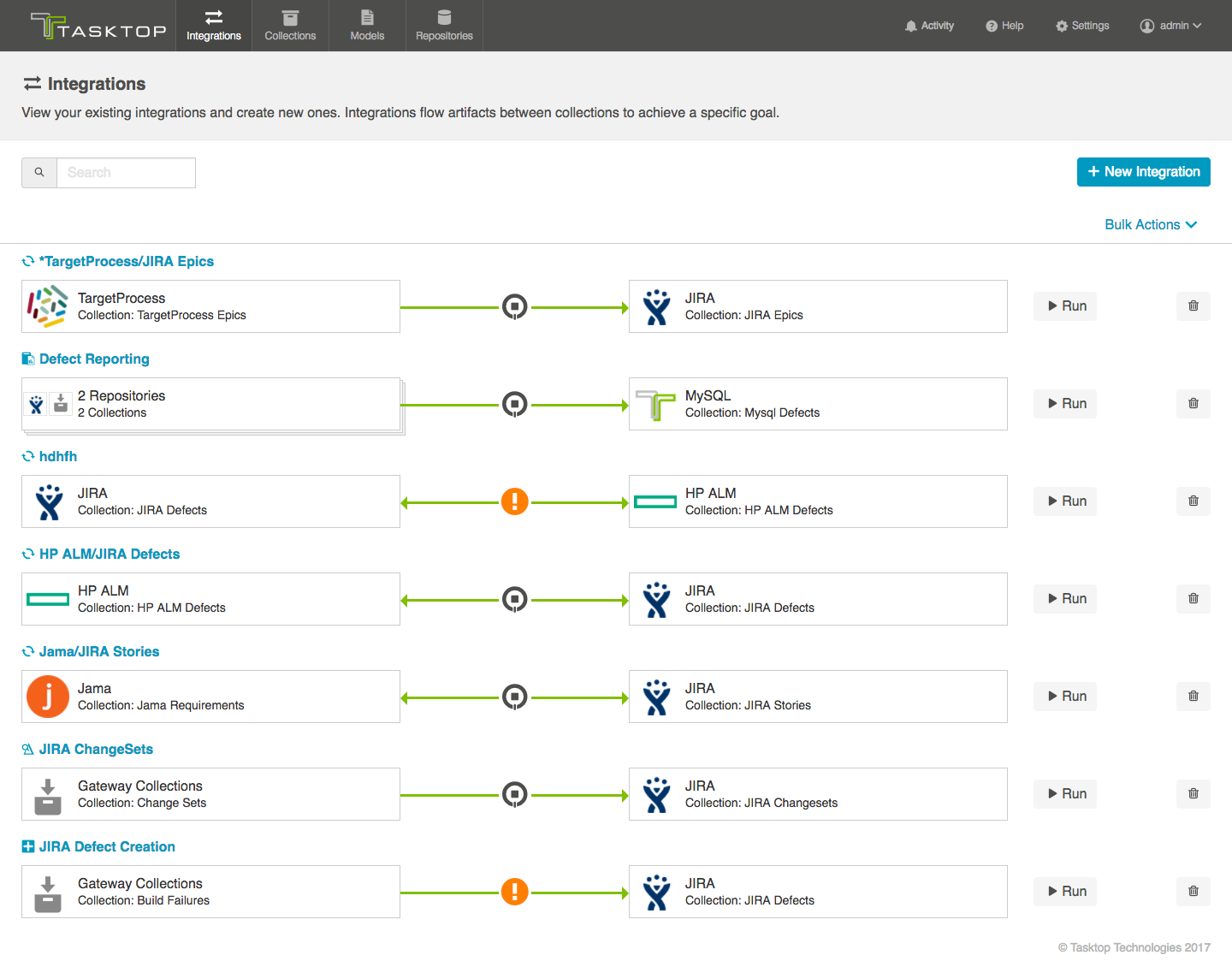Select the Jama Requirements collection card
Image resolution: width=1232 pixels, height=961 pixels.
[210, 697]
